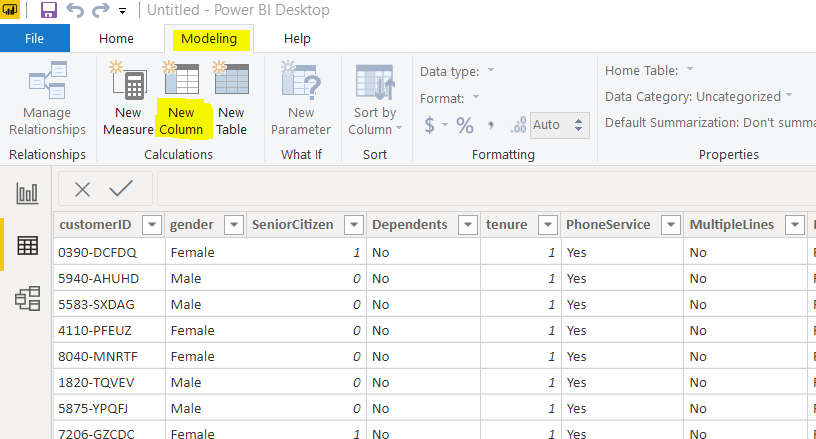Open the tenure column filter dropdown
816x439 pixels.
coord(548,225)
